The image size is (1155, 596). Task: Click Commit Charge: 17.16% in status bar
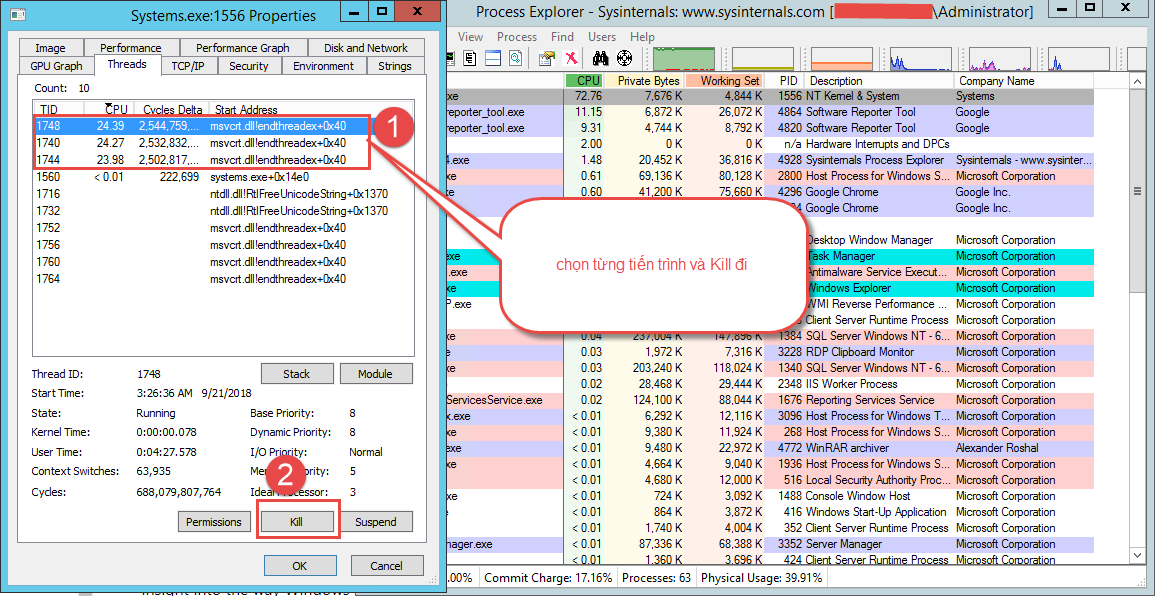pos(548,578)
